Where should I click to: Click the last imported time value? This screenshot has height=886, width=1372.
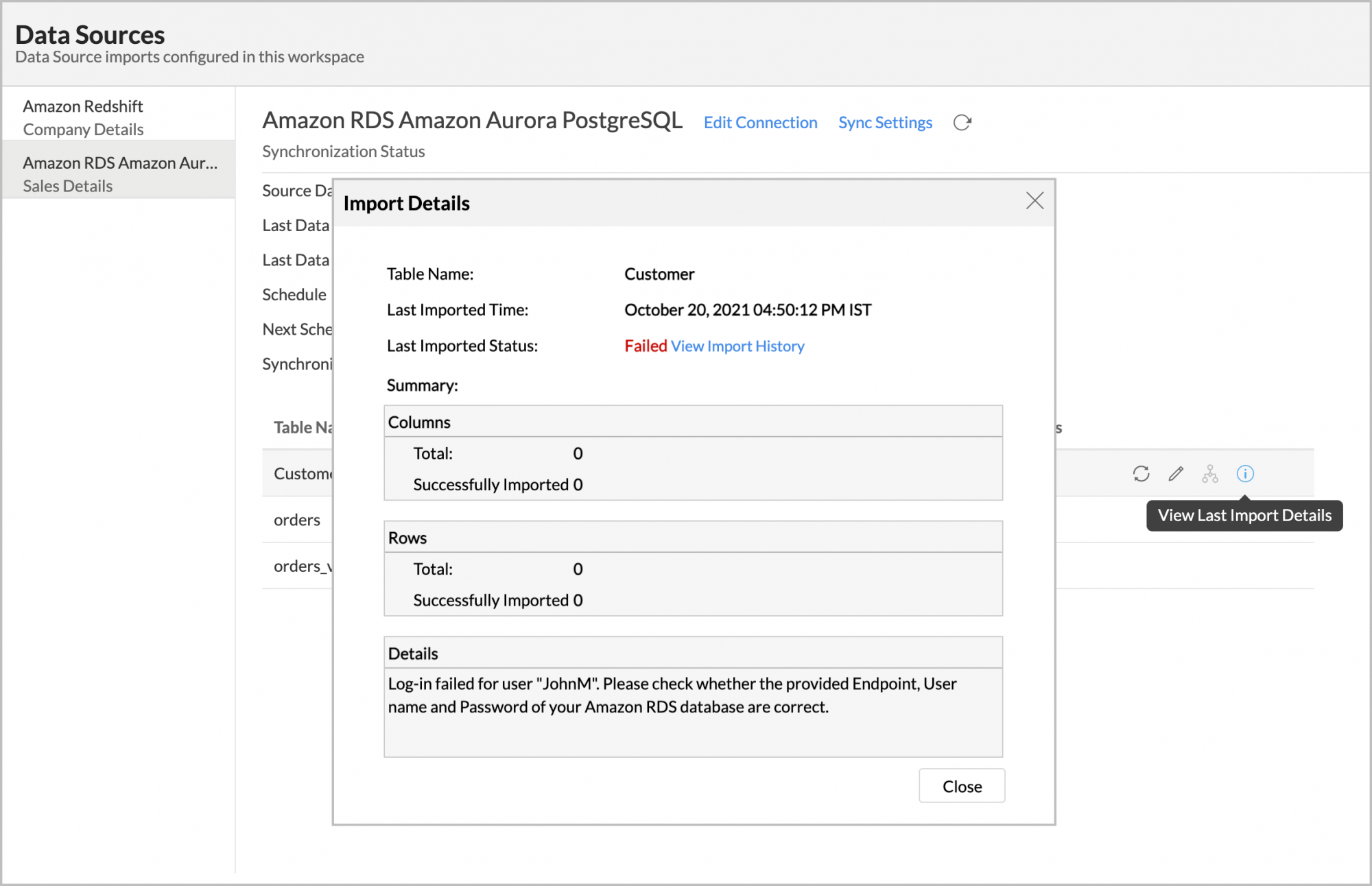coord(748,310)
